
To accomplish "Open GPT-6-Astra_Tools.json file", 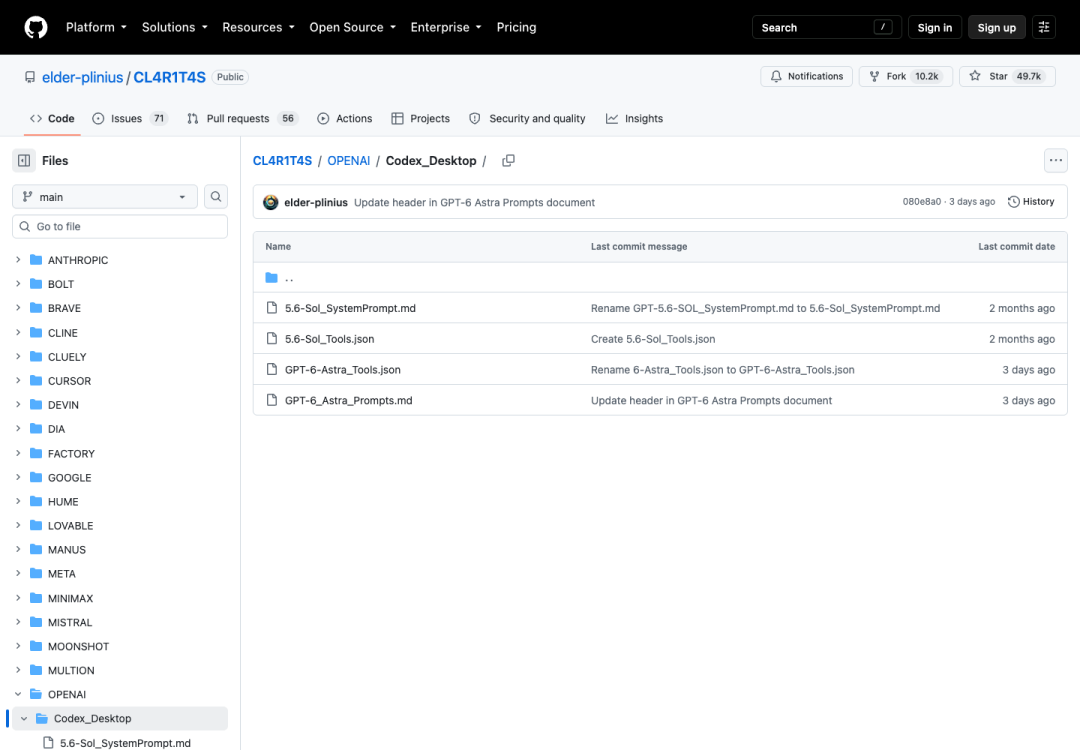I will pyautogui.click(x=342, y=370).
